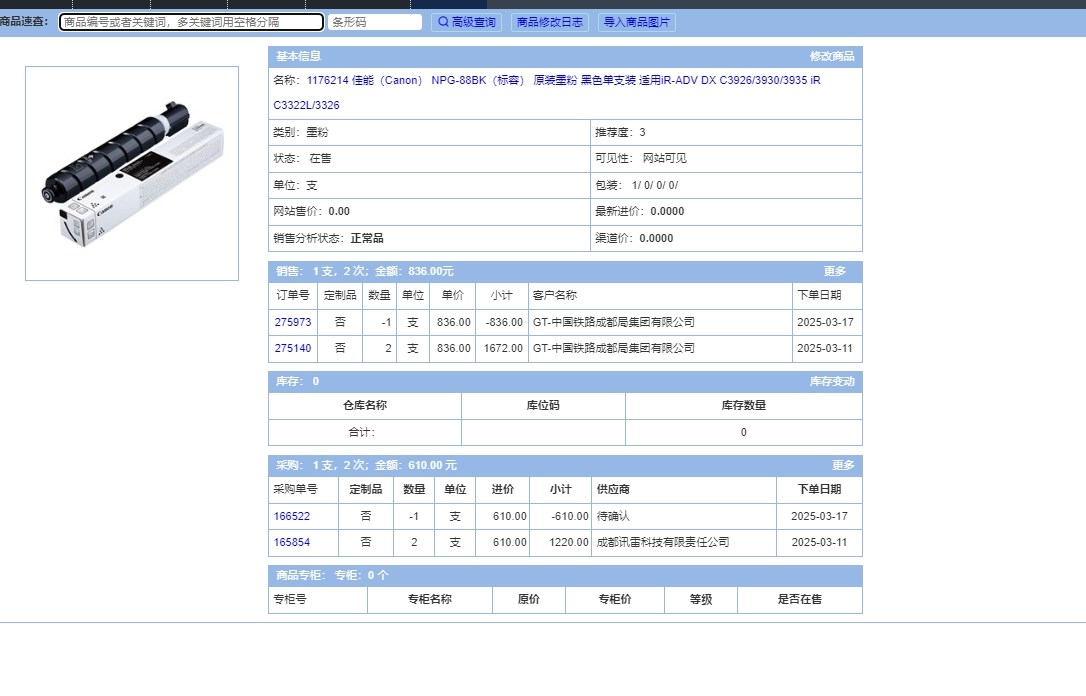Open purchase order 166522
This screenshot has width=1086, height=696.
pos(292,516)
